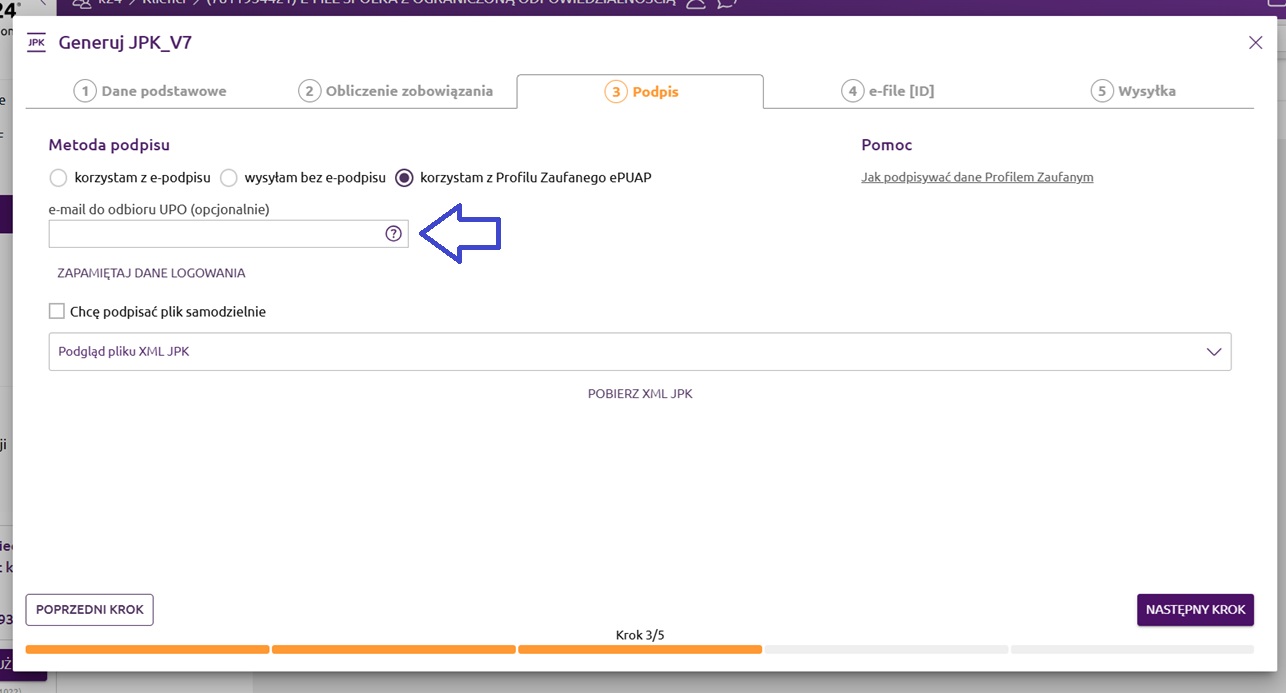The width and height of the screenshot is (1286, 693).
Task: Choose 'wysyłam bez e-podpisu' radio option
Action: tap(228, 178)
